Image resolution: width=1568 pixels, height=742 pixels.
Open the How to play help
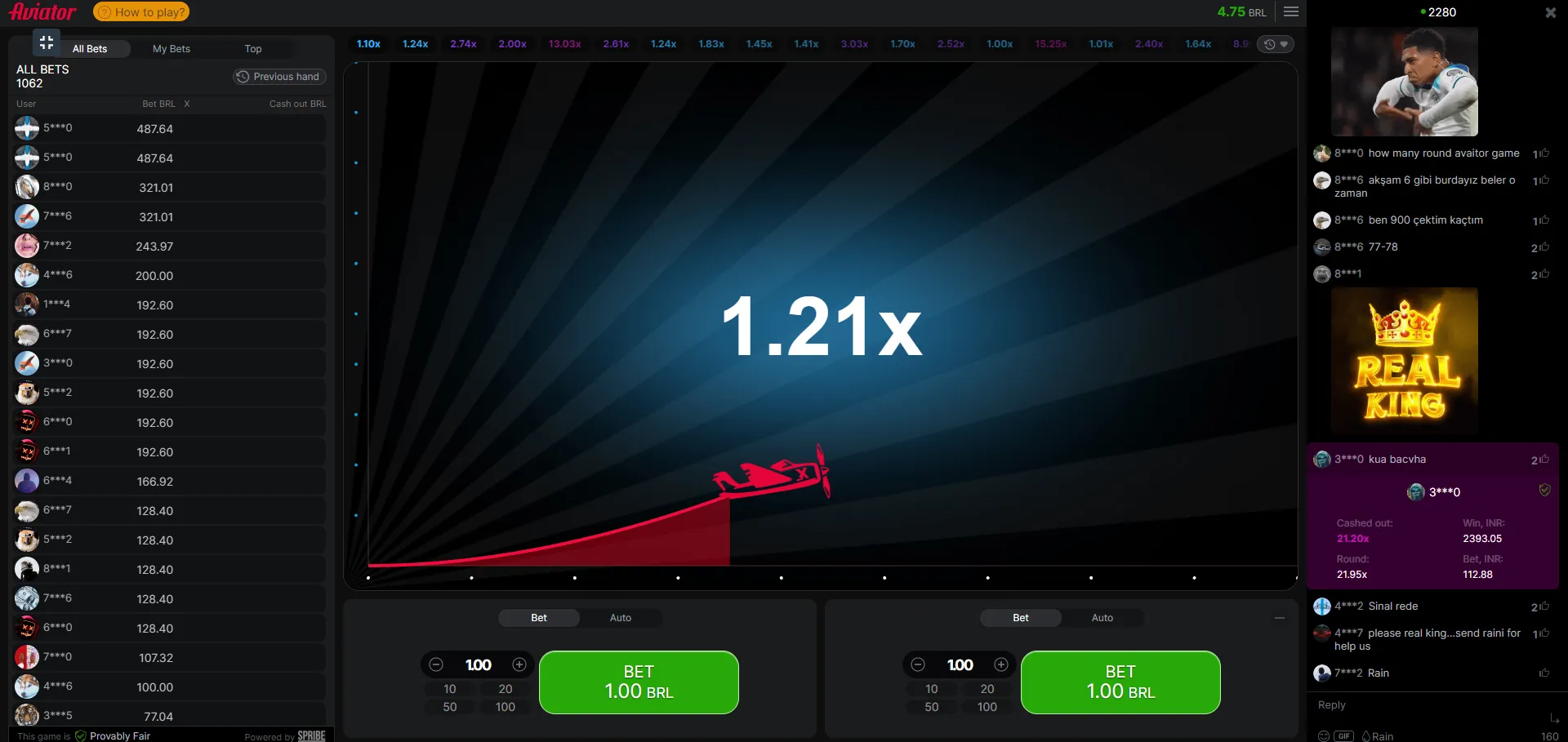coord(141,12)
